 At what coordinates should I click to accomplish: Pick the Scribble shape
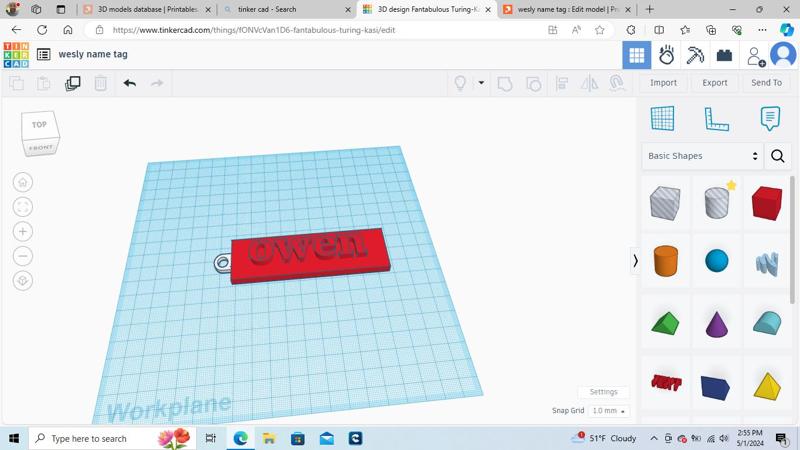(x=767, y=264)
